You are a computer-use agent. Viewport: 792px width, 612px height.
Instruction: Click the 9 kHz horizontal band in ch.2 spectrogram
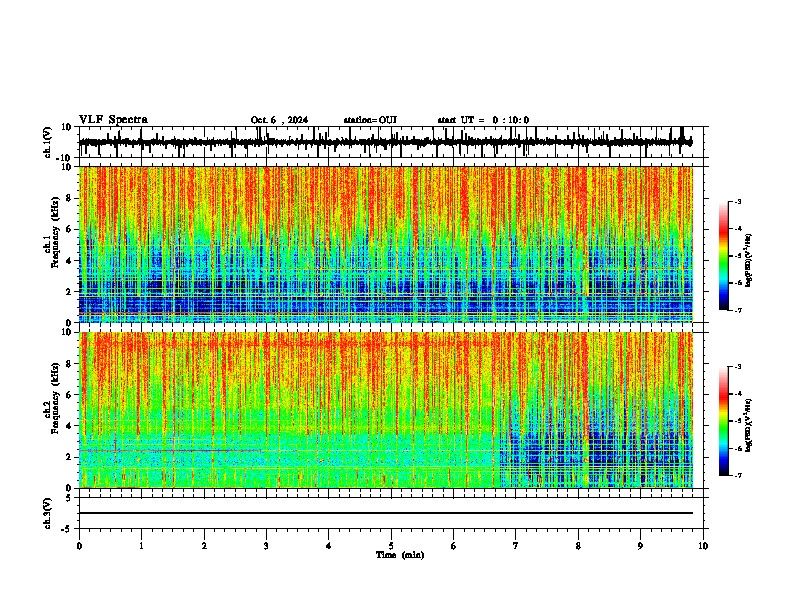[x=288, y=344]
